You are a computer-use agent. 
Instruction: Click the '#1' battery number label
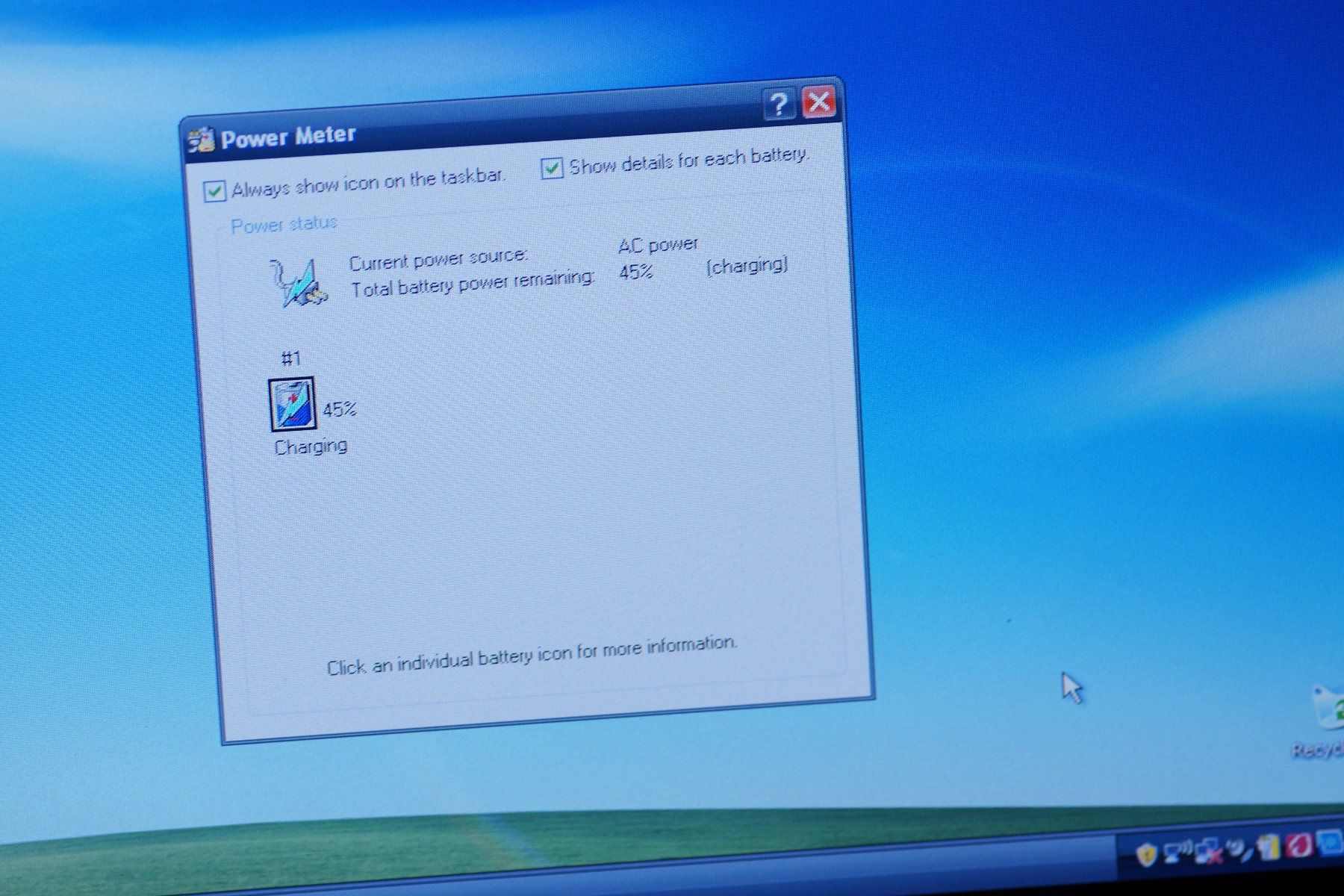pos(291,358)
